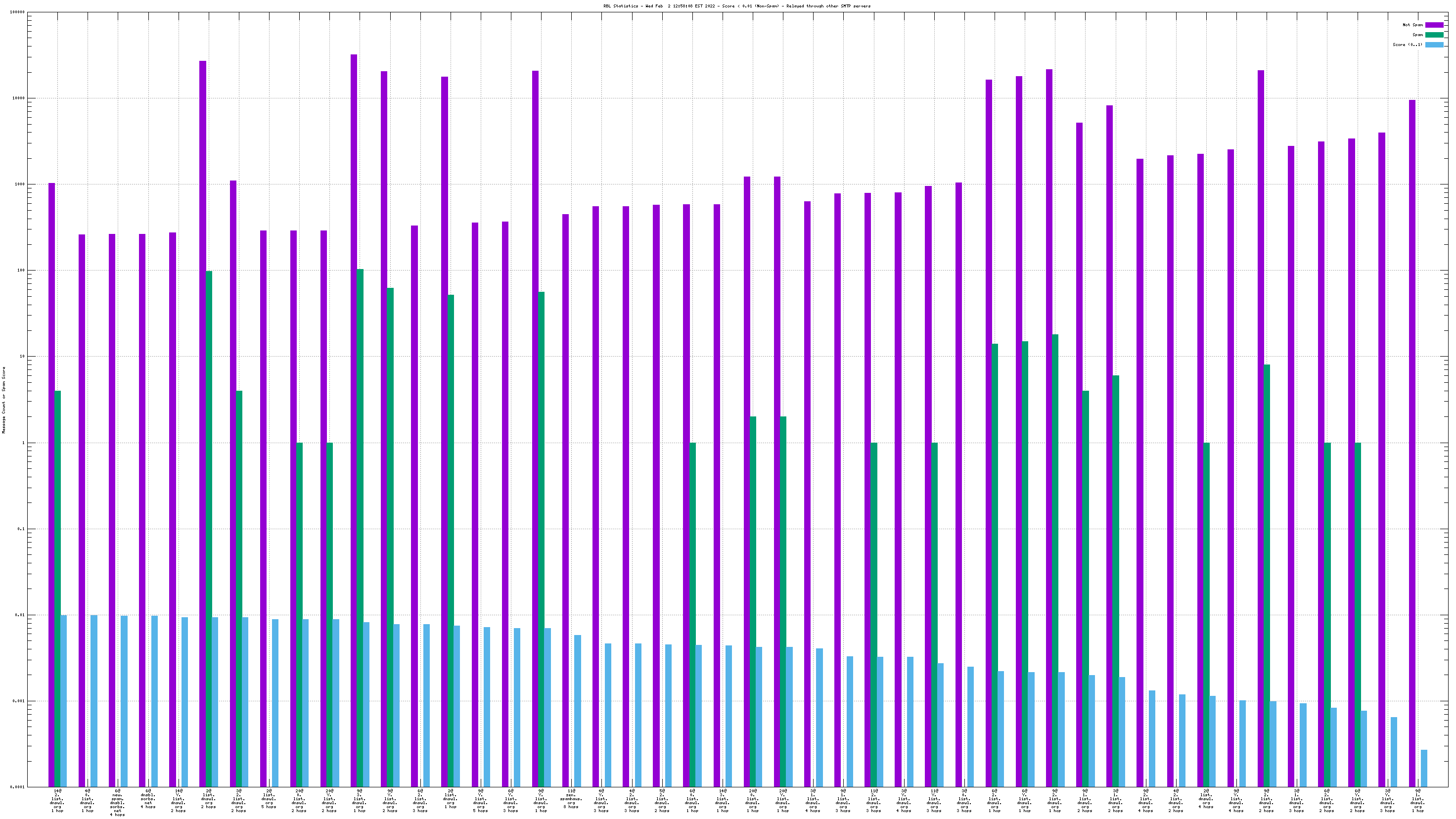
Task: Click the zen.spamhaus.org 8 hops x-axis label
Action: [x=571, y=799]
